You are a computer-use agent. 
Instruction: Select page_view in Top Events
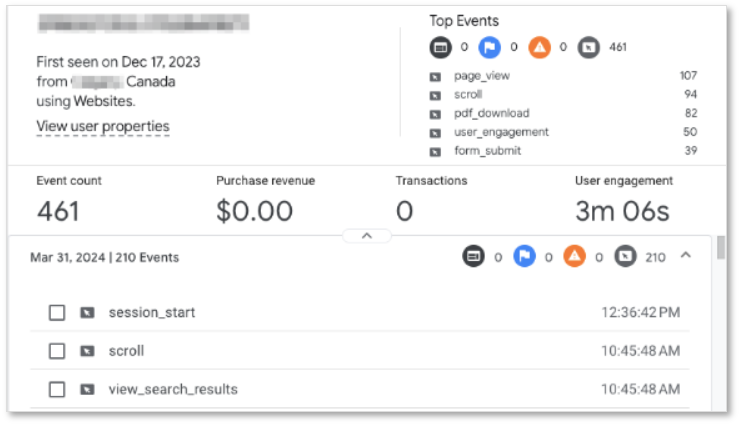point(481,76)
